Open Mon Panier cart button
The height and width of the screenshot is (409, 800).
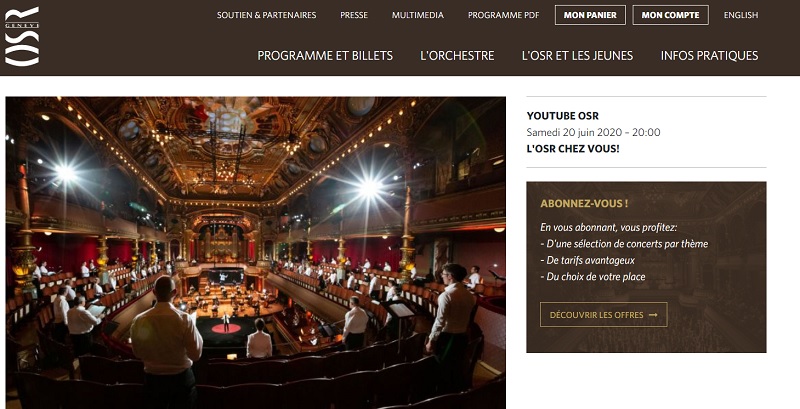coord(590,15)
